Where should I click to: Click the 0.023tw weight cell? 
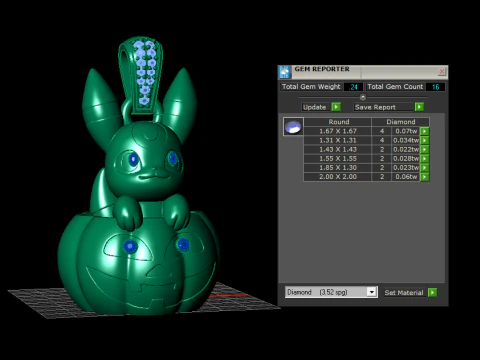click(x=406, y=168)
